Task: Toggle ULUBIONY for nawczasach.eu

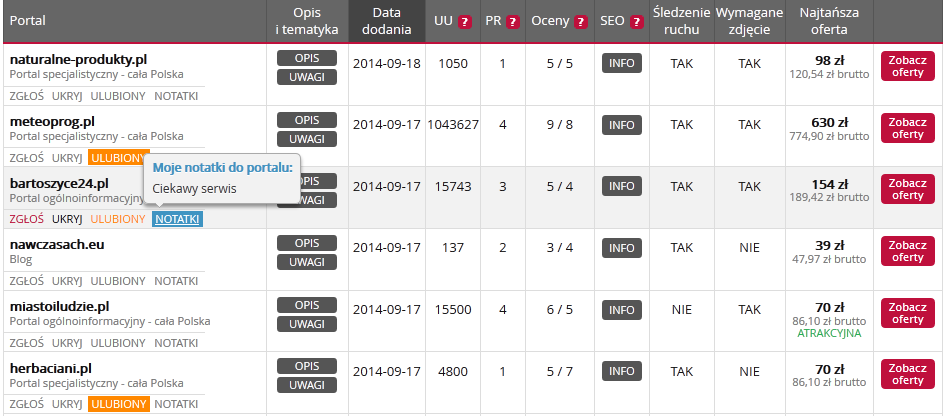Action: pos(118,281)
